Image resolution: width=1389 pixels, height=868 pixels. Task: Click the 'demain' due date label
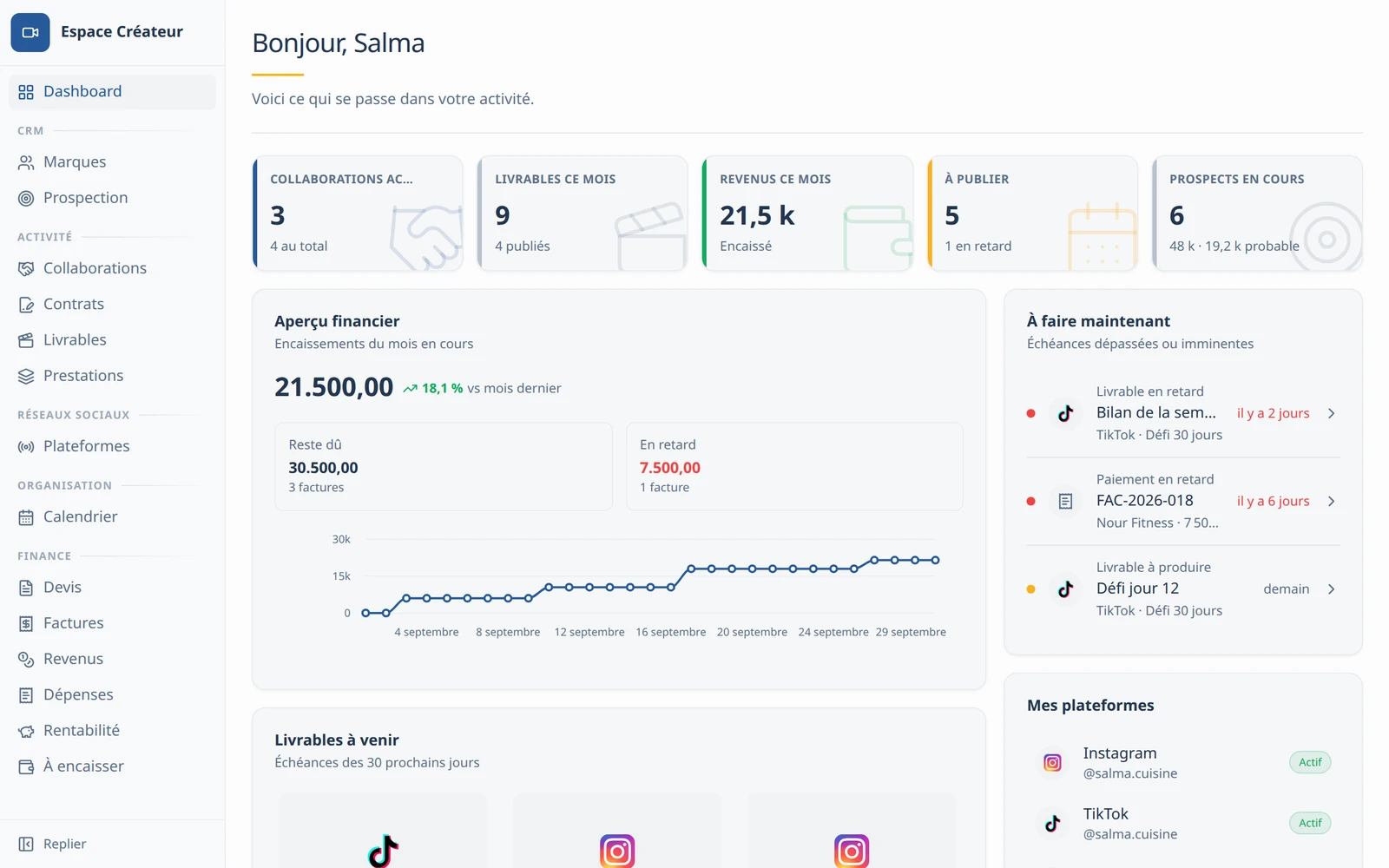[x=1286, y=589]
